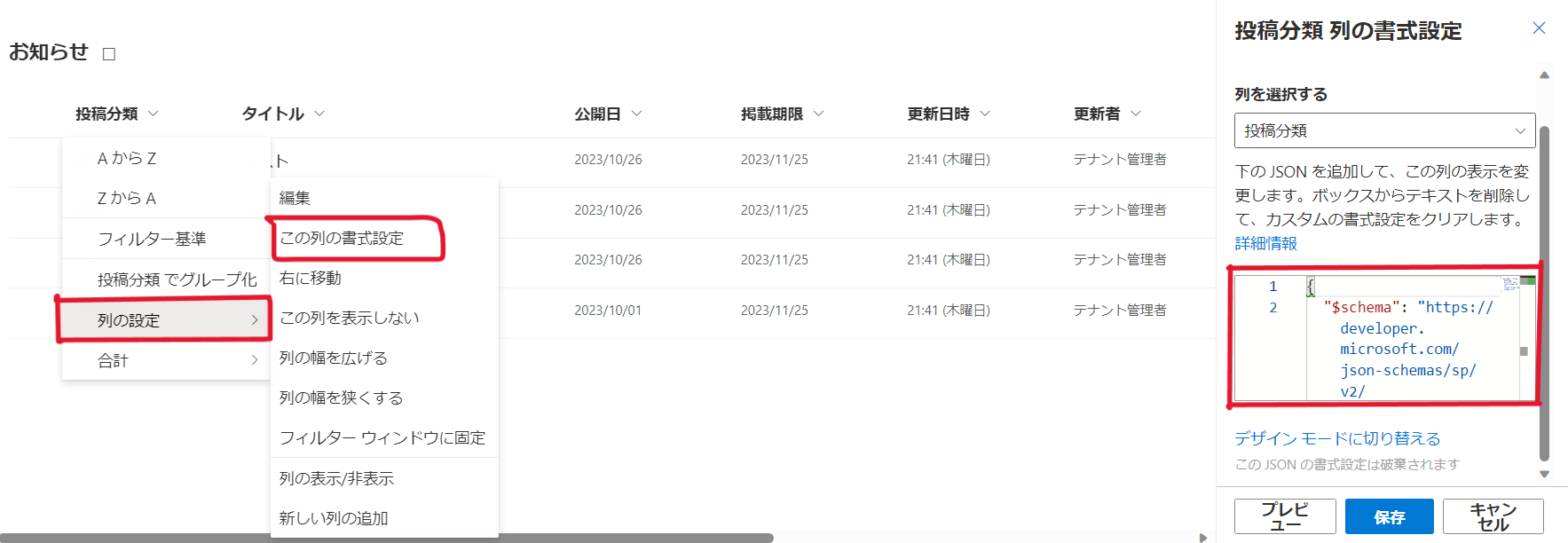Expand the 合計 submenu arrow
Image resolution: width=1568 pixels, height=543 pixels.
coord(255,360)
